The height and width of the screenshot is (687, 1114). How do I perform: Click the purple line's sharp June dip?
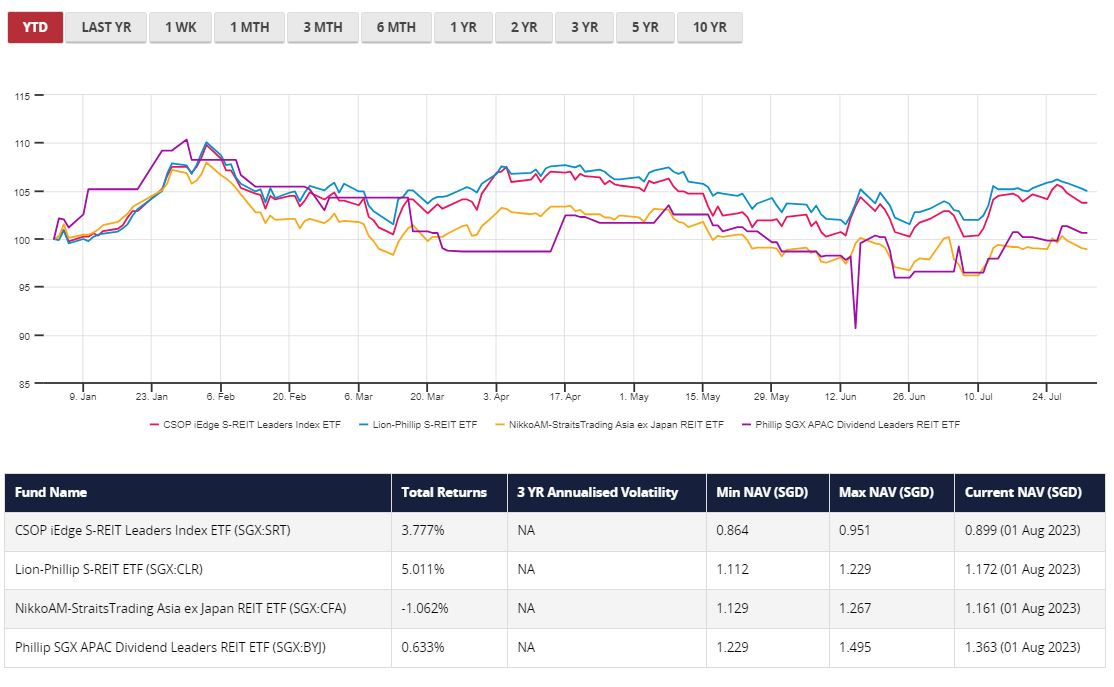coord(855,327)
